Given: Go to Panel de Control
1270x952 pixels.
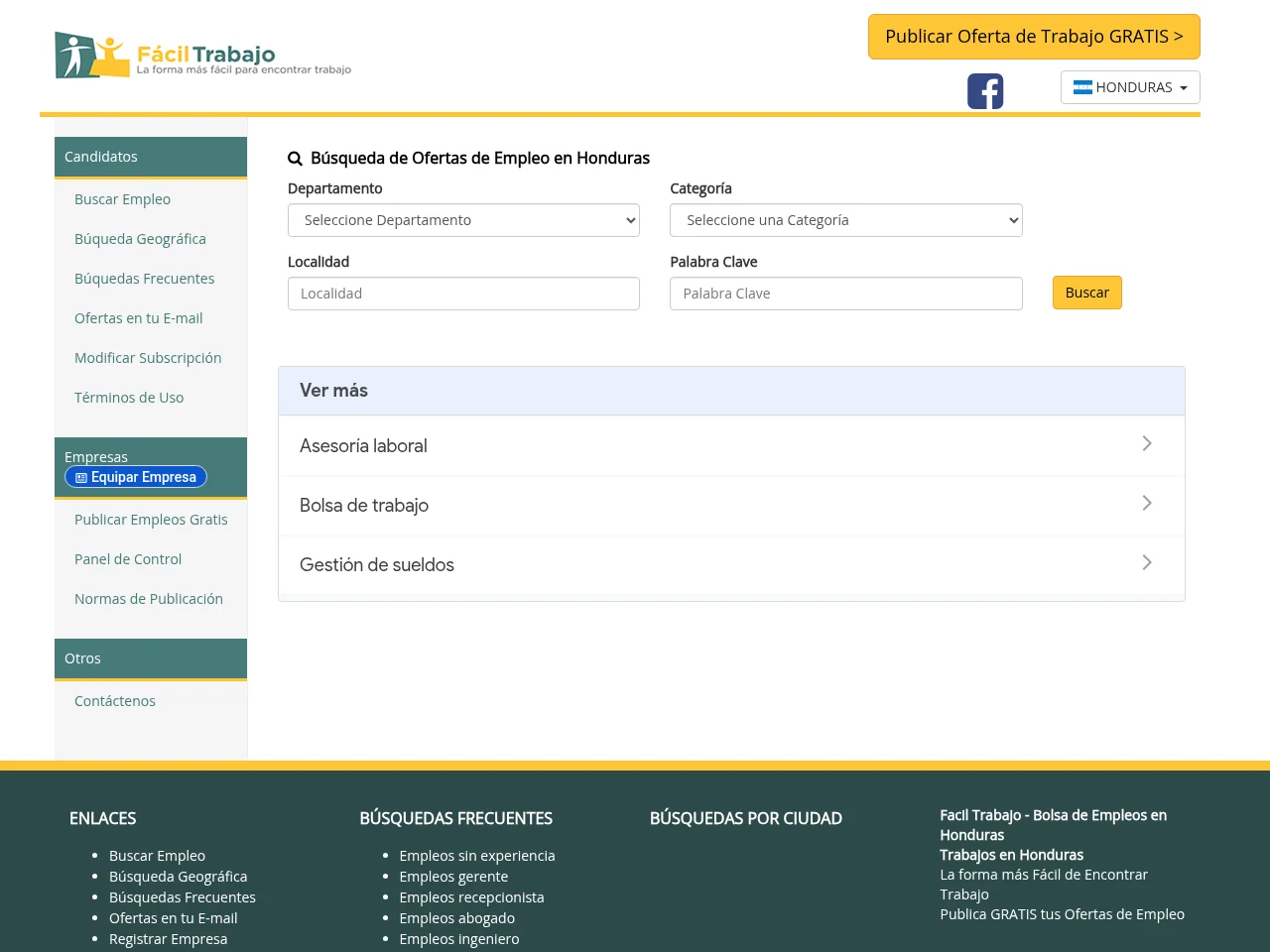Looking at the screenshot, I should coord(128,559).
